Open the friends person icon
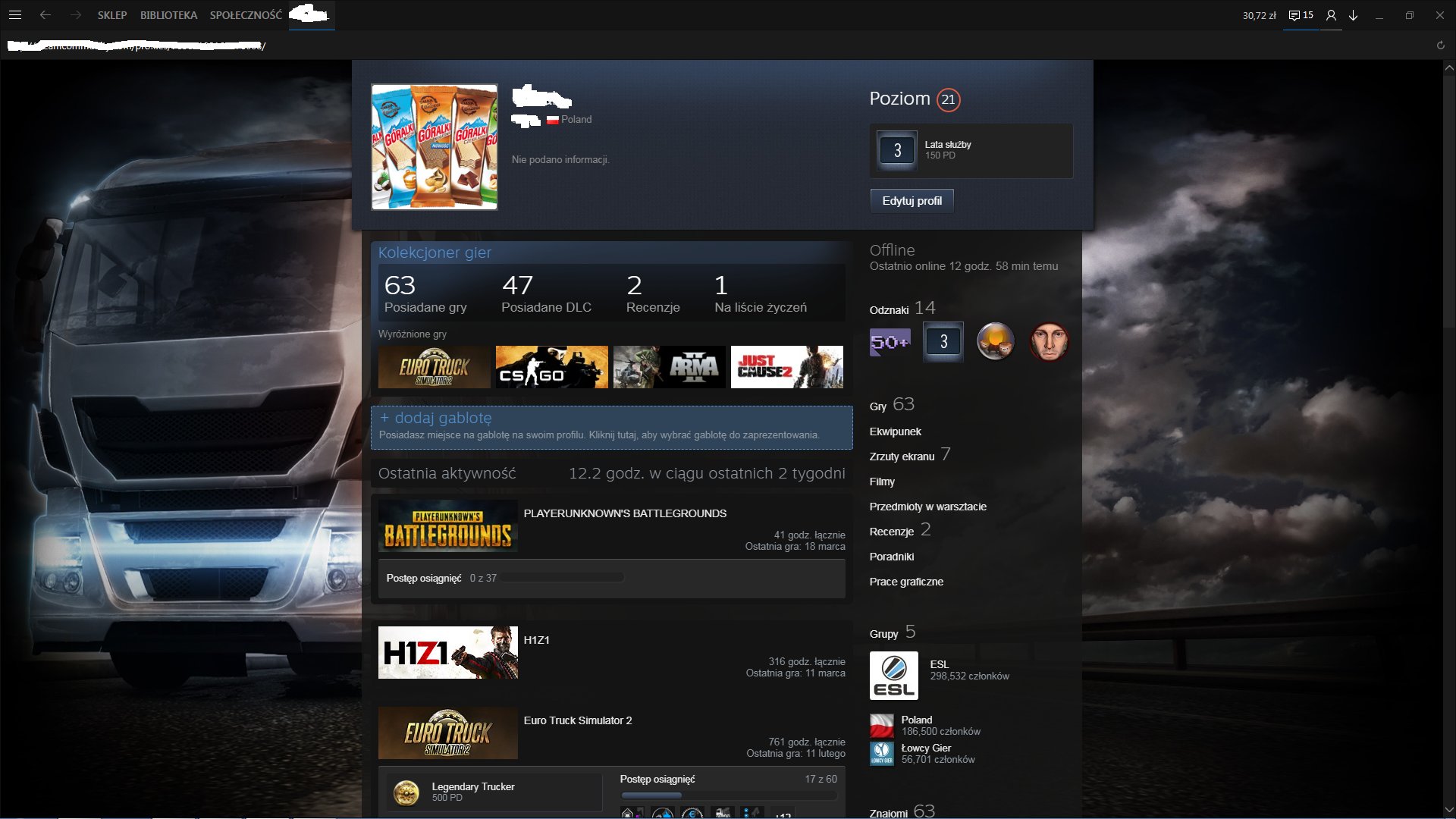The height and width of the screenshot is (819, 1456). [1331, 15]
